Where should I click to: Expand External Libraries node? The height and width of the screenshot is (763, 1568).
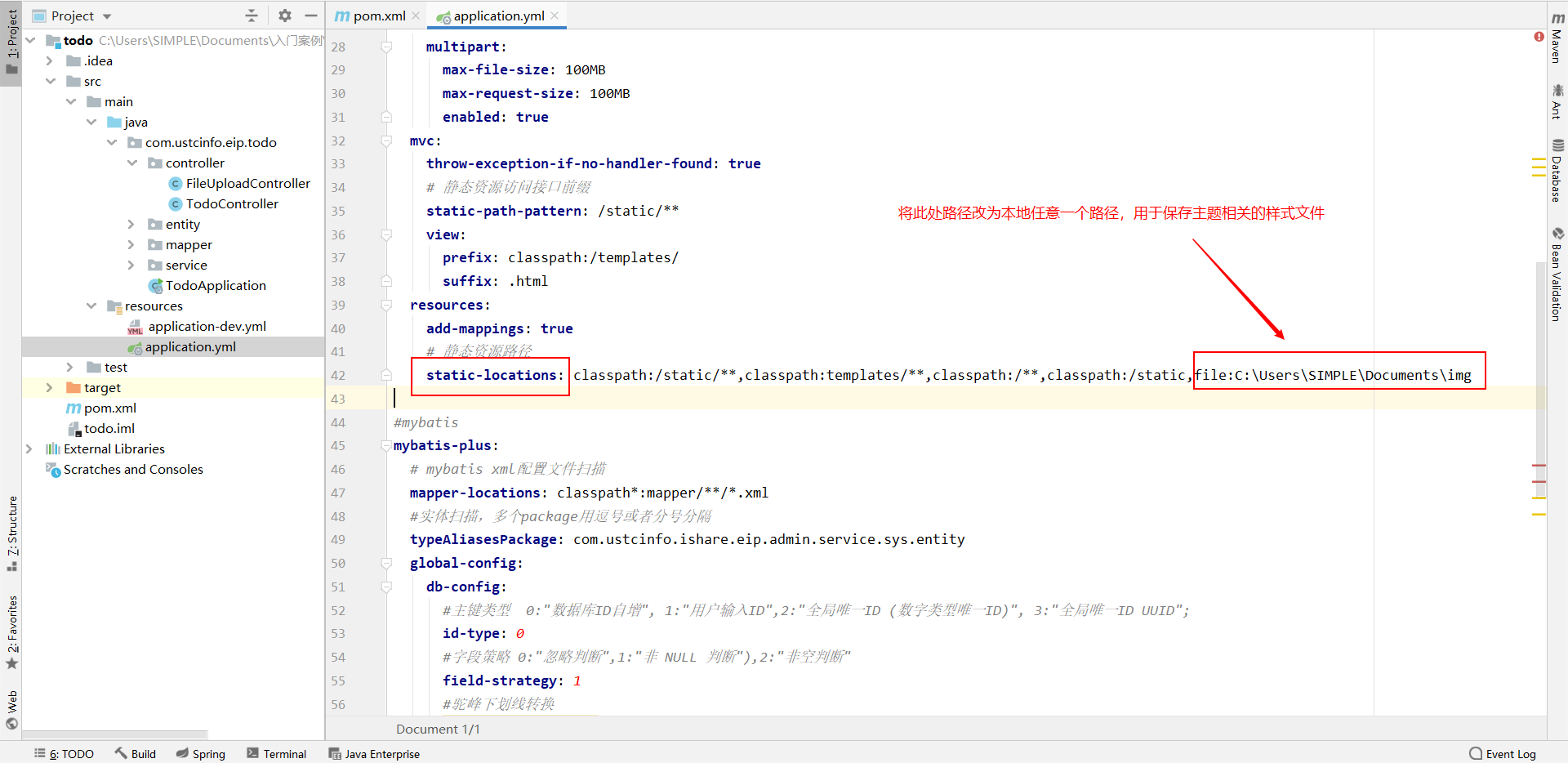click(29, 448)
